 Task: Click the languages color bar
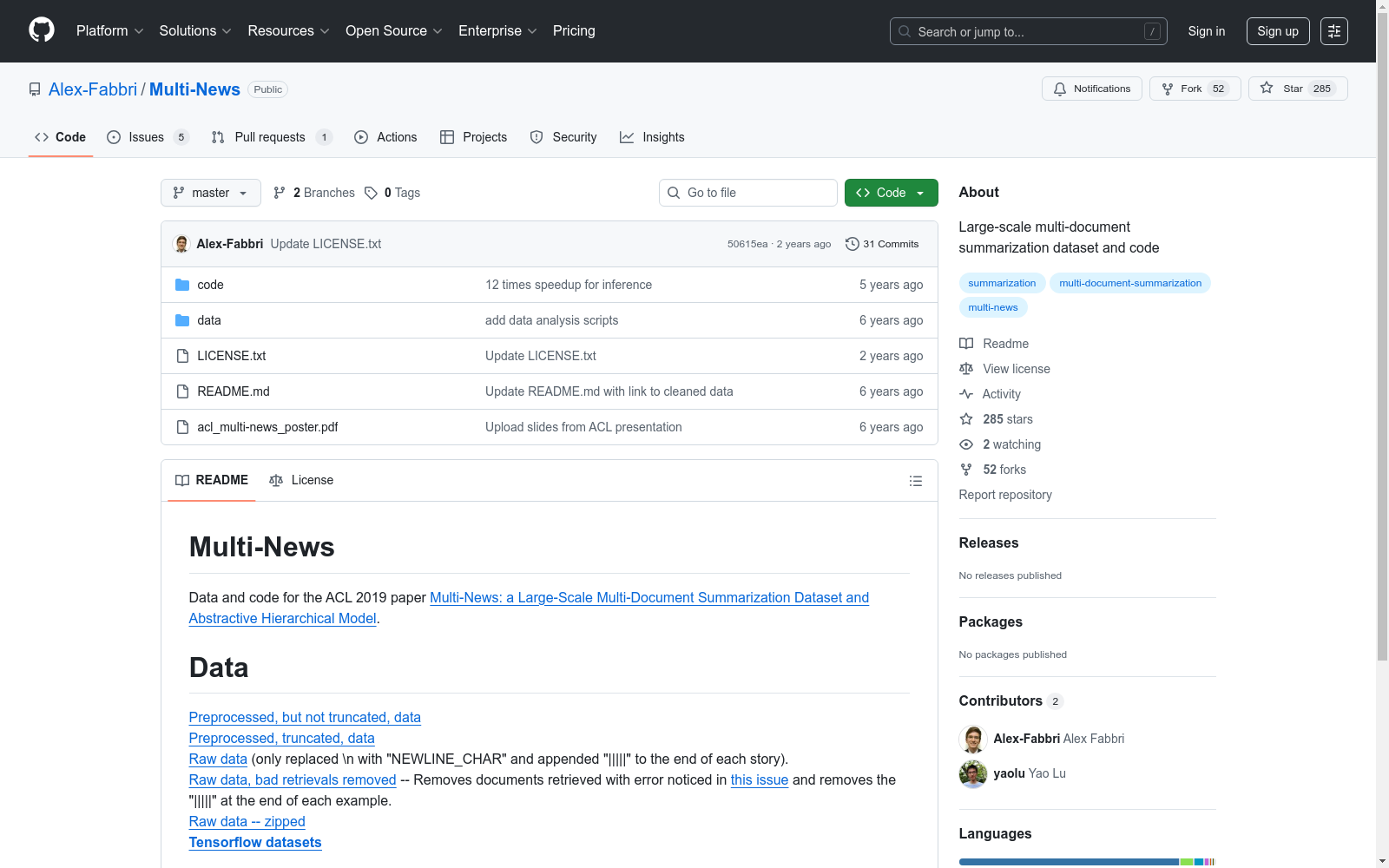tap(1087, 862)
